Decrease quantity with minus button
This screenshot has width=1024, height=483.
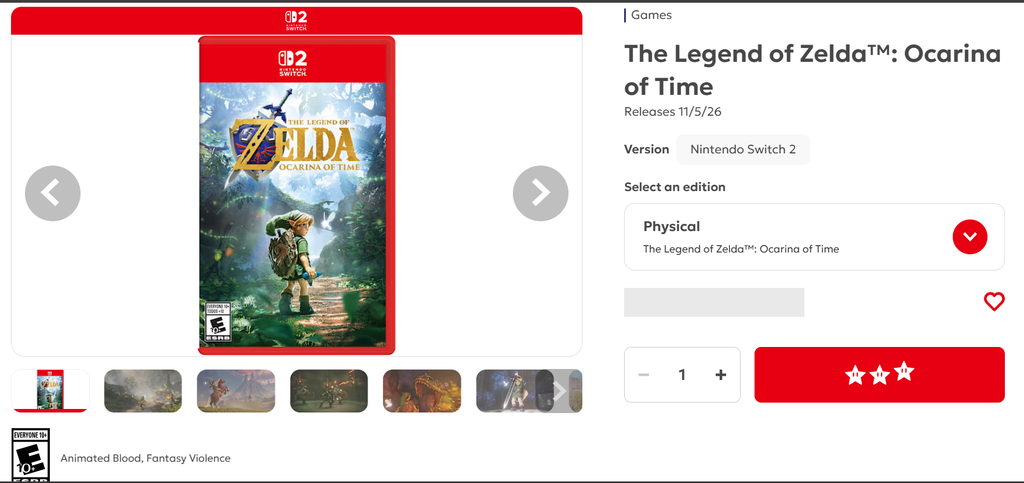tap(644, 375)
